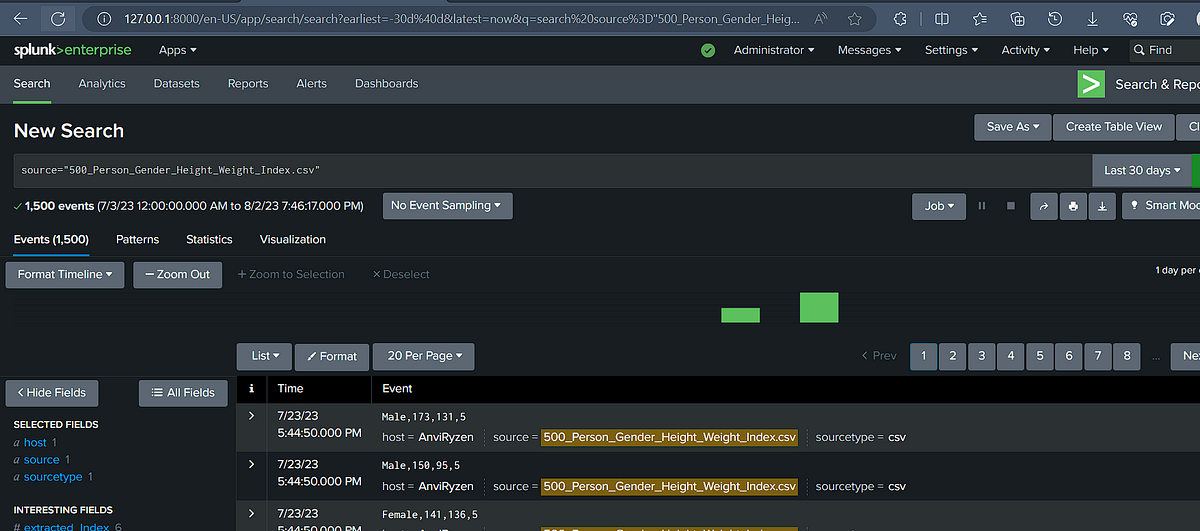Screen dimensions: 1200x531
Task: Switch to the Datasets nav tab
Action: point(176,84)
